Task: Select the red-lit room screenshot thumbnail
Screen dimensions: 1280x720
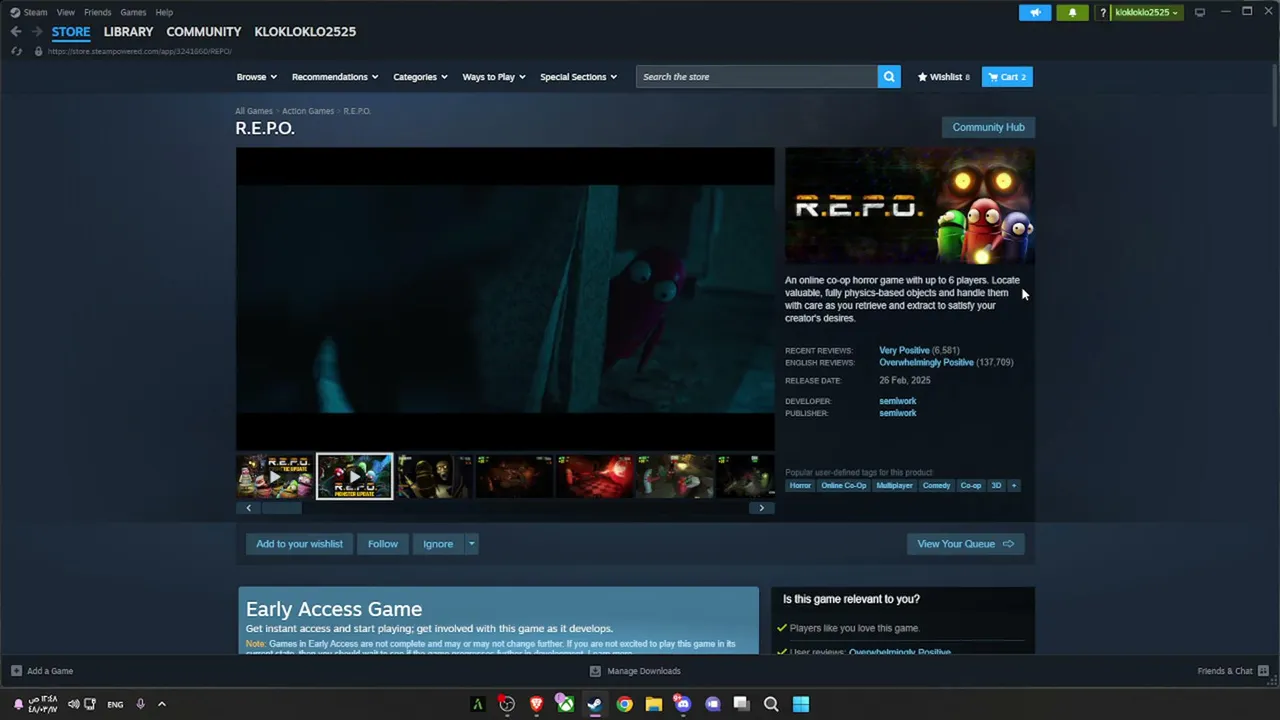Action: coord(595,477)
